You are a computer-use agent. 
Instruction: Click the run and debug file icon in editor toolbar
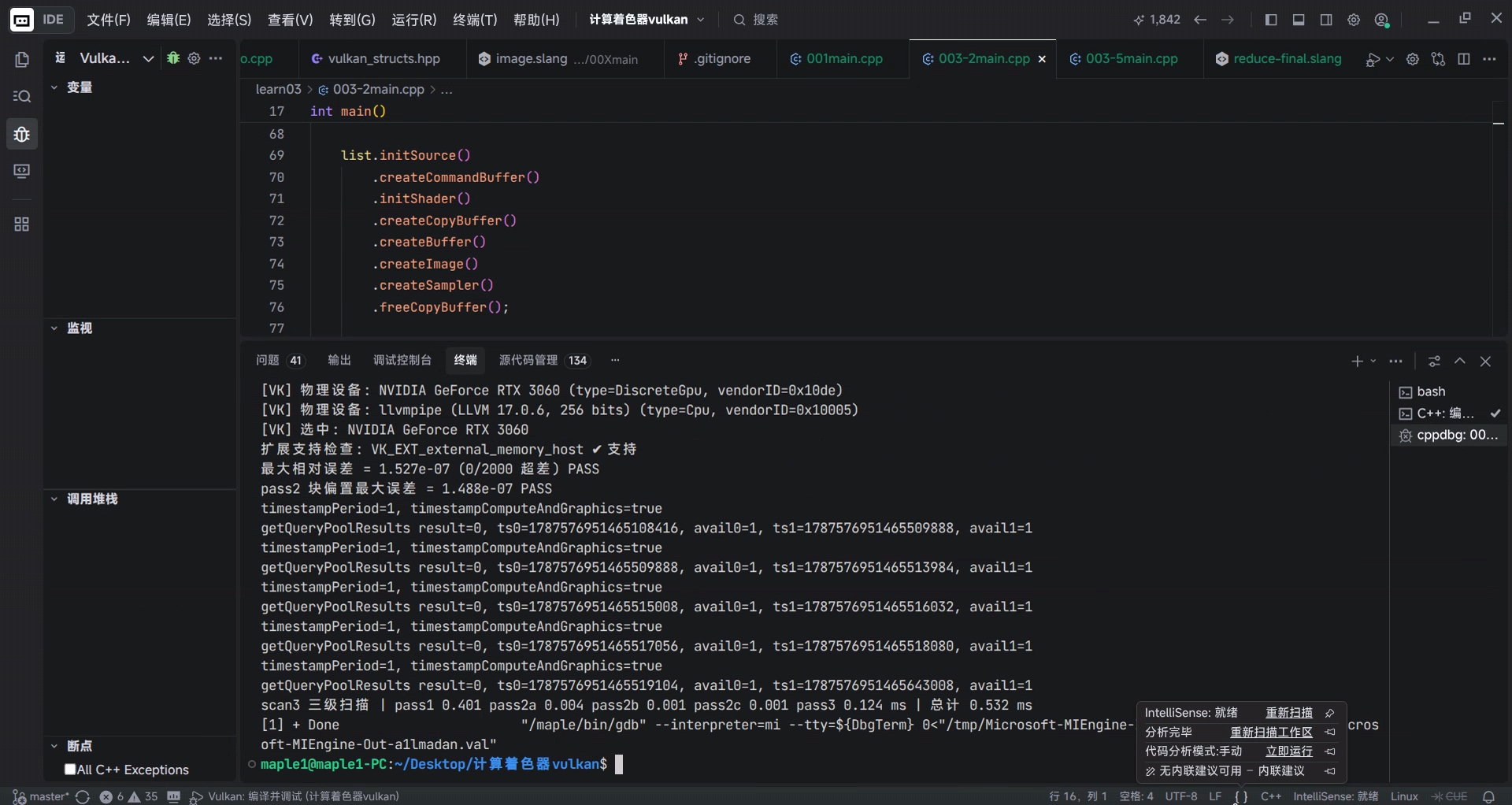coord(1372,59)
